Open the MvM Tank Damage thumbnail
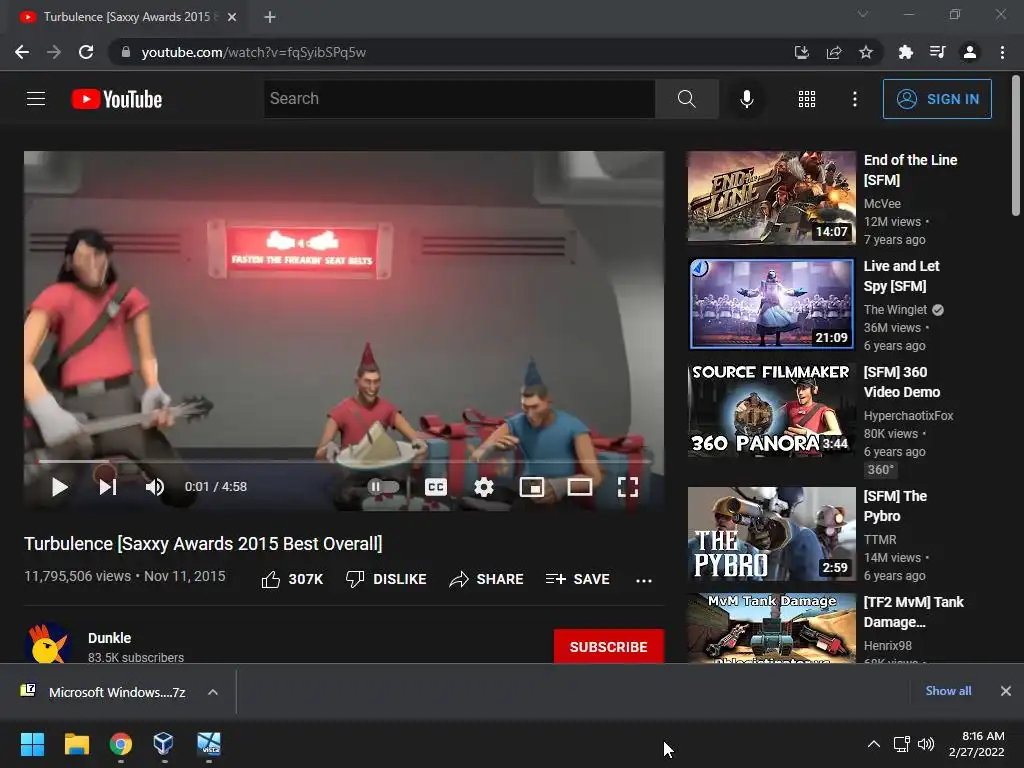The height and width of the screenshot is (768, 1024). (x=771, y=628)
